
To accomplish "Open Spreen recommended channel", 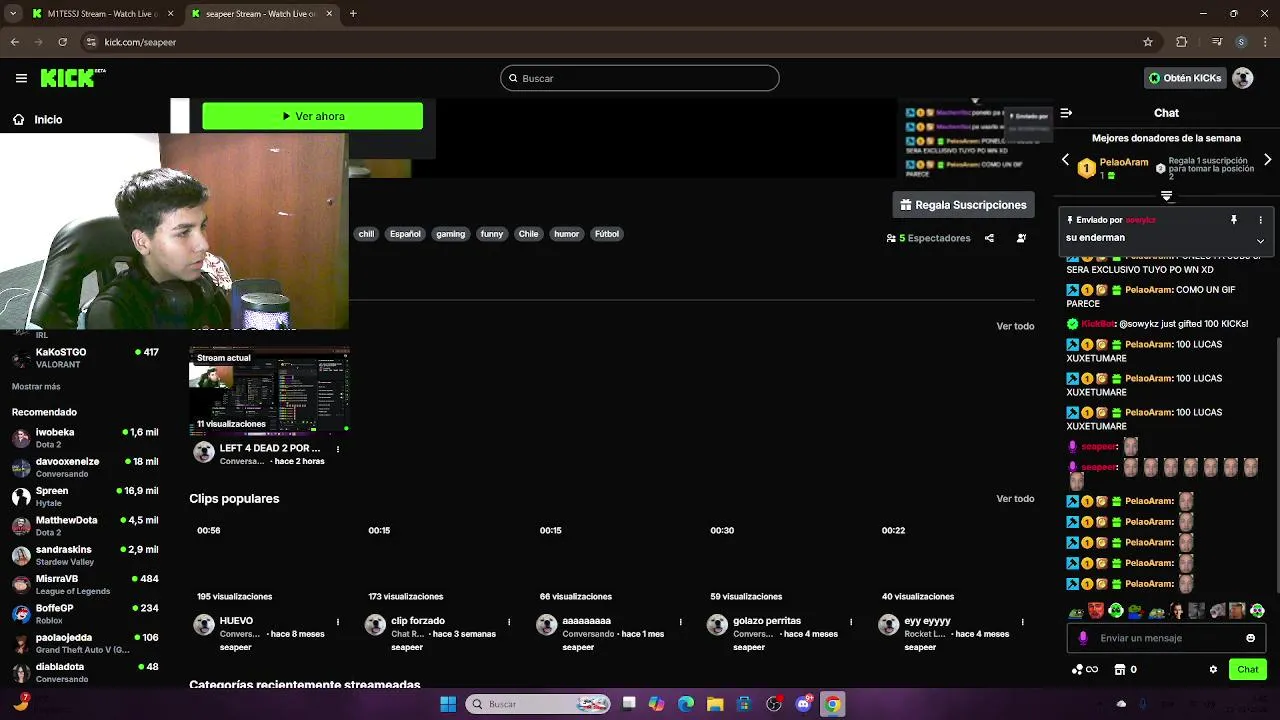I will pos(85,497).
